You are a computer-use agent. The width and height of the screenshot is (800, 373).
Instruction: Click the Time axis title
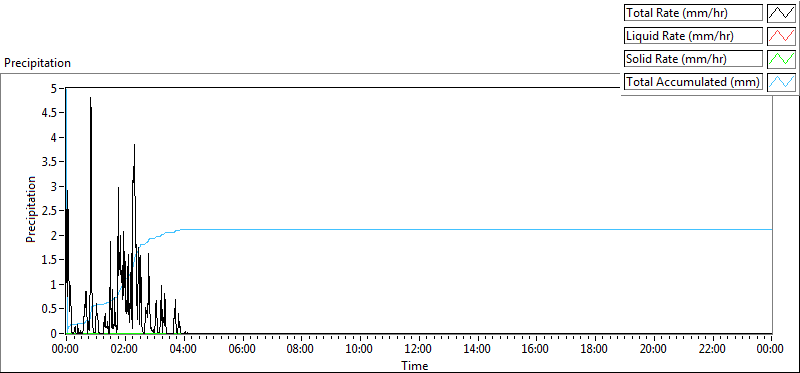(x=415, y=365)
